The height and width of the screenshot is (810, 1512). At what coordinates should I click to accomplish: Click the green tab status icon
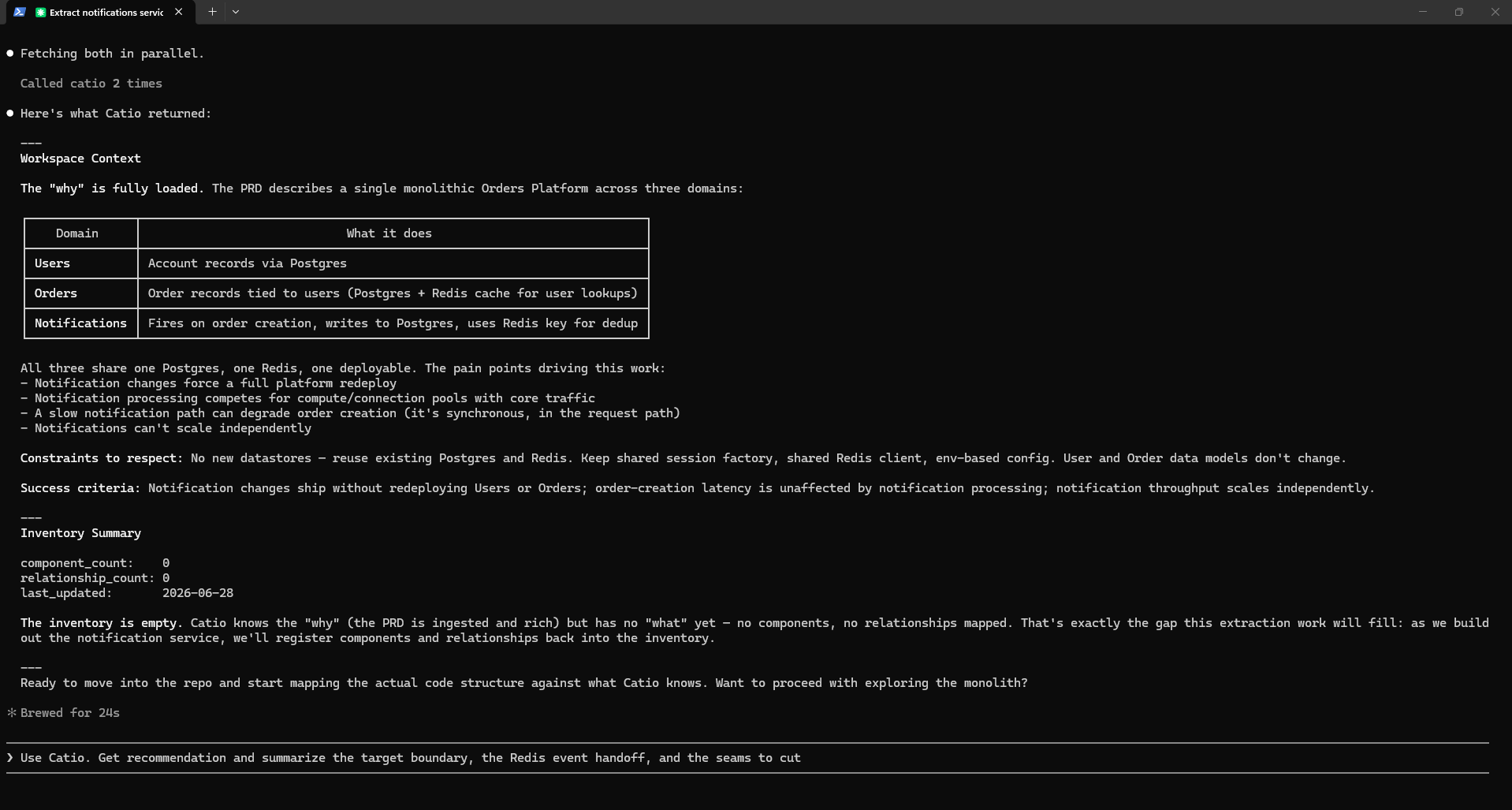[x=40, y=12]
